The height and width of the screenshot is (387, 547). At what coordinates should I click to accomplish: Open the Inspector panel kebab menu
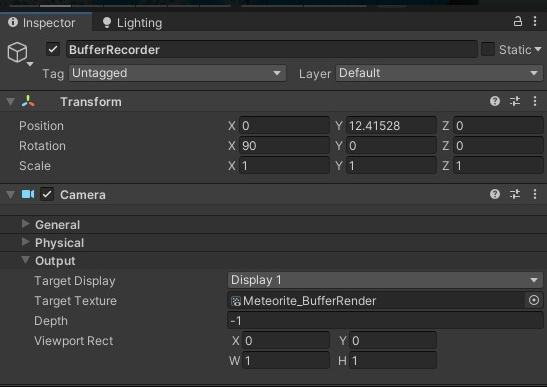coord(535,21)
